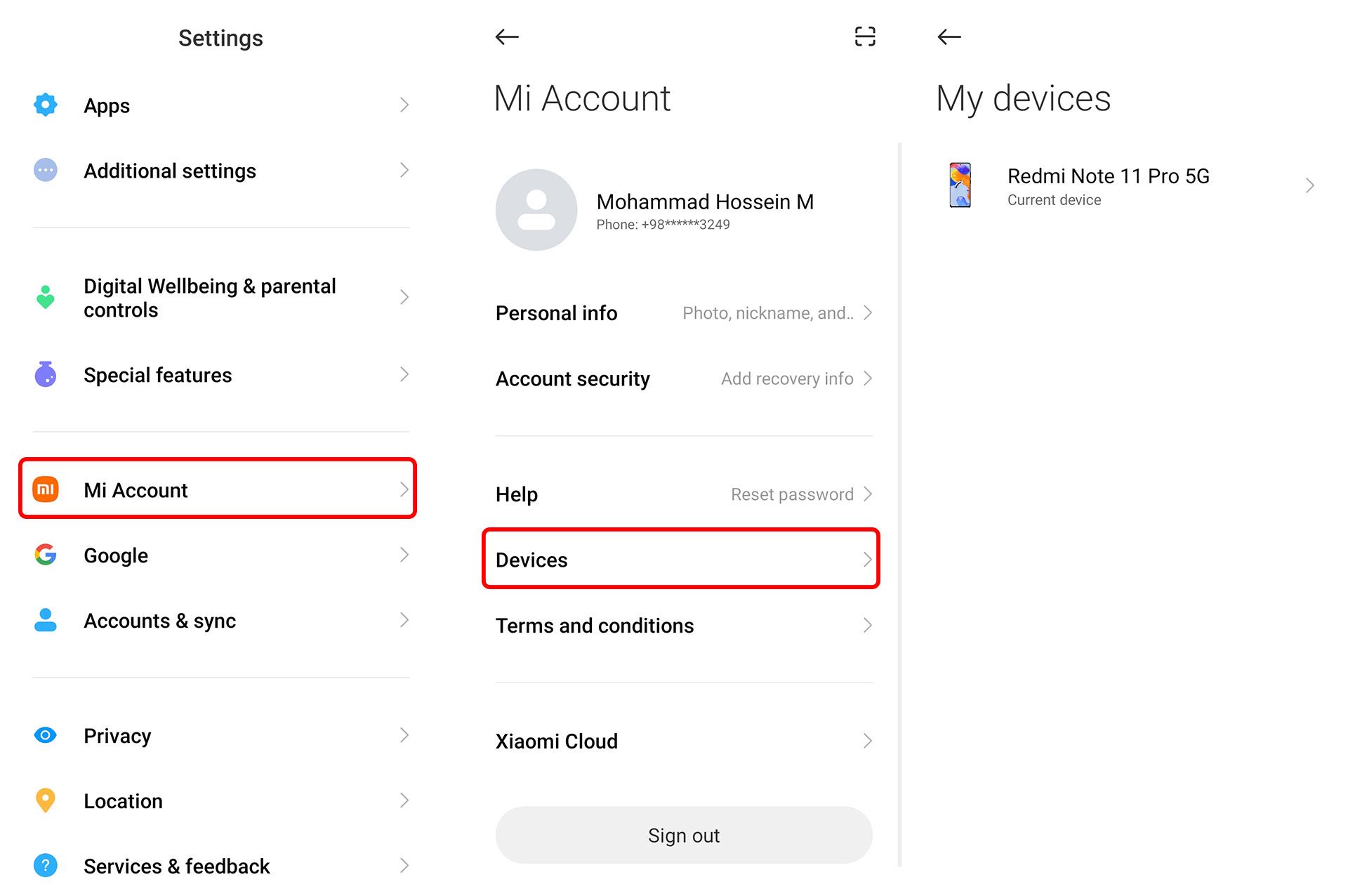Expand Personal info chevron
Image resolution: width=1348 pixels, height=896 pixels.
tap(868, 312)
